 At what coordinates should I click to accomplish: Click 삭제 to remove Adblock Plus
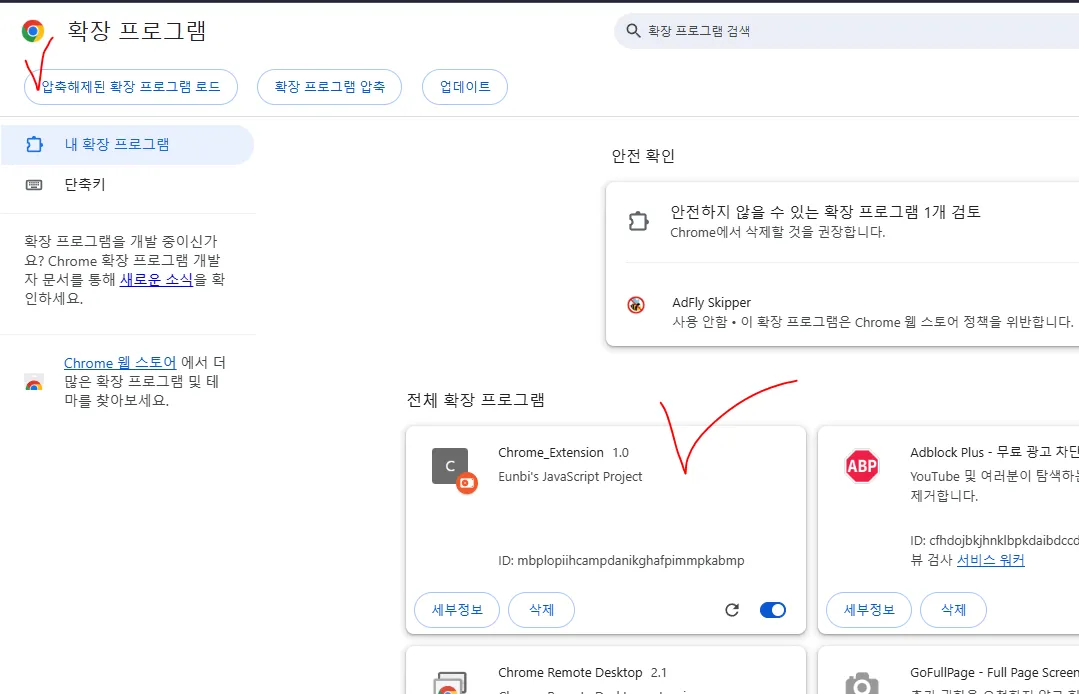[954, 610]
